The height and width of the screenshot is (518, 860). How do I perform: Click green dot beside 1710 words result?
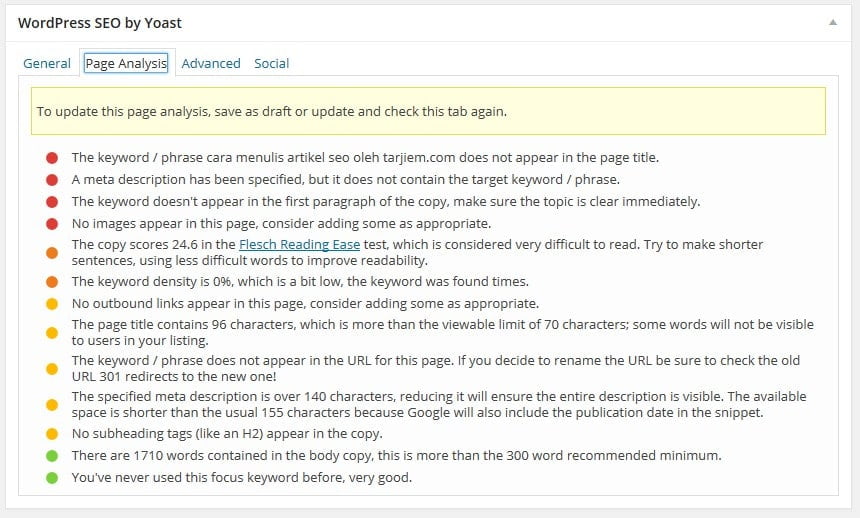(x=52, y=456)
